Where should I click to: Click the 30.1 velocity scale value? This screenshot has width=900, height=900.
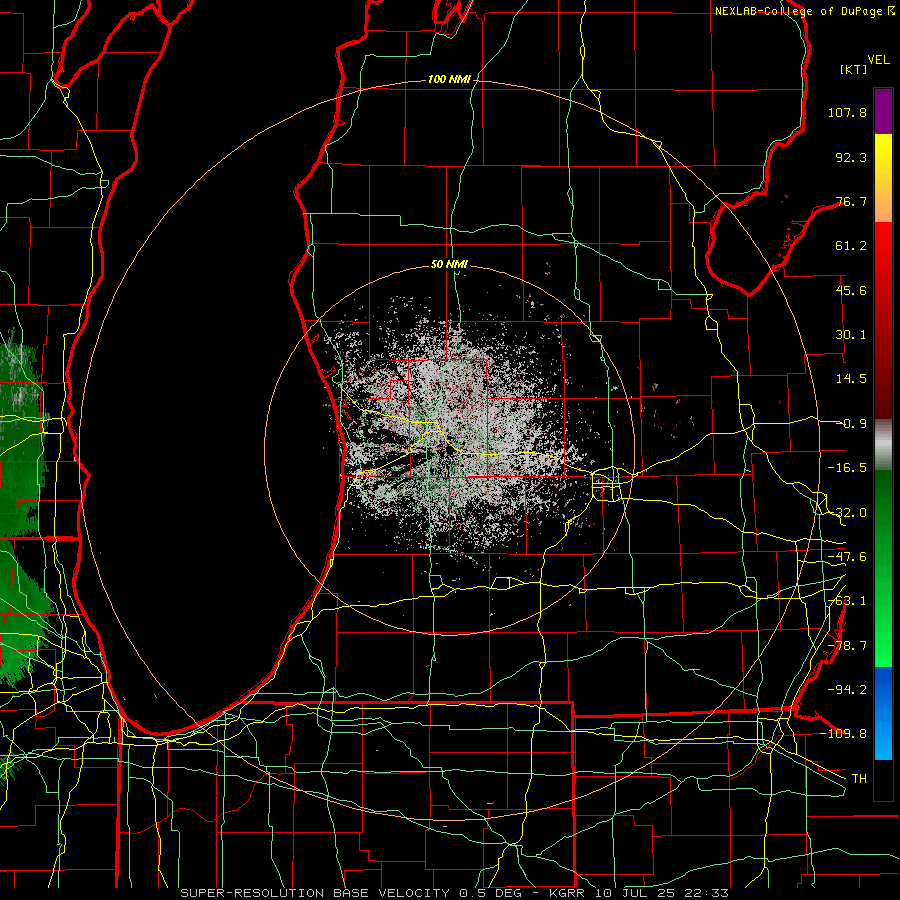pyautogui.click(x=851, y=335)
